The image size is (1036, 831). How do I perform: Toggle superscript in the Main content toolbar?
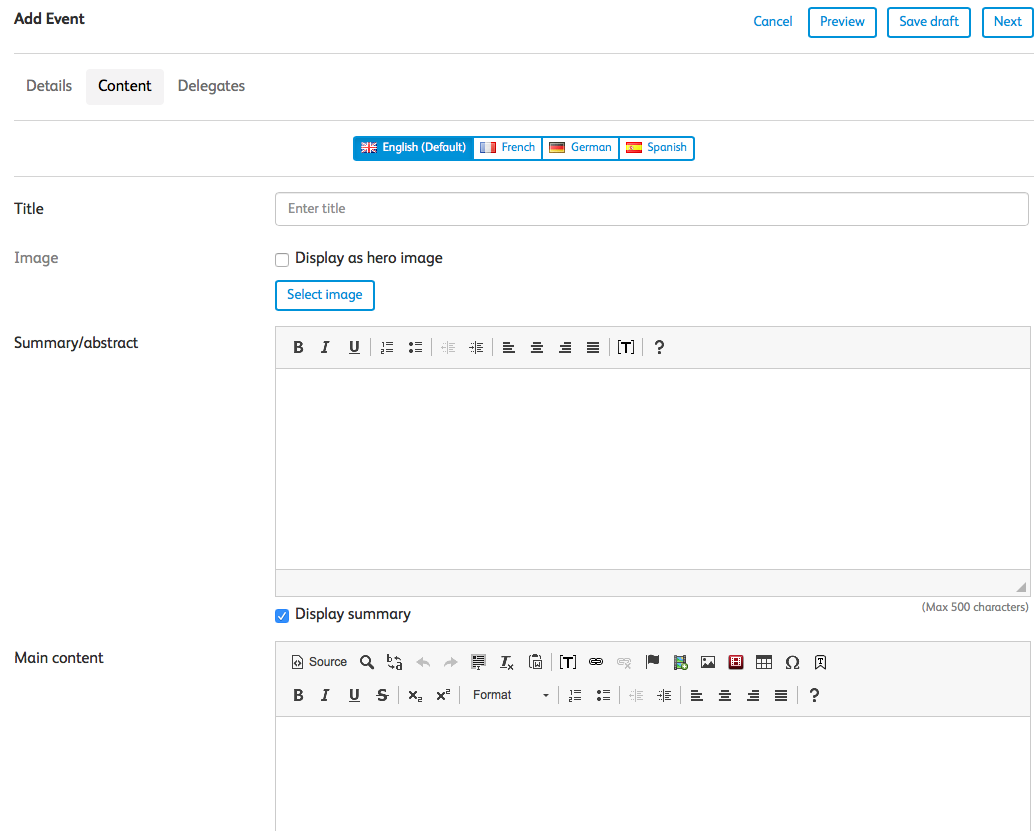pyautogui.click(x=443, y=695)
